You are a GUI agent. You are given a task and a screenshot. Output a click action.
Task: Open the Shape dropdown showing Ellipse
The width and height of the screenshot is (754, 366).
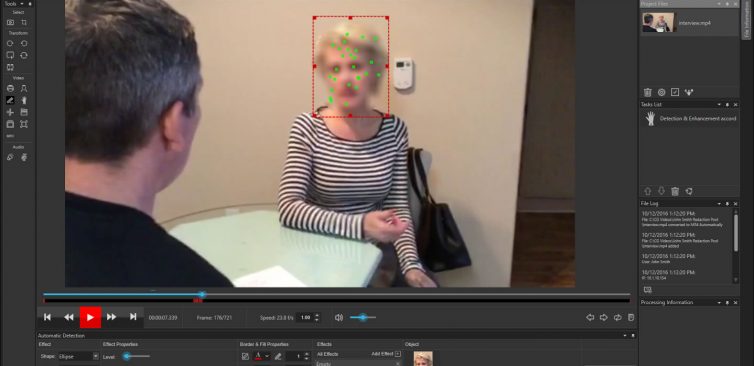click(x=78, y=356)
